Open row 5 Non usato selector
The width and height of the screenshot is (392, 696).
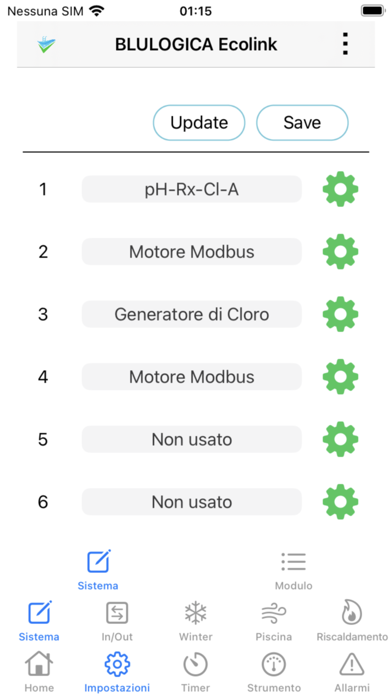(192, 439)
